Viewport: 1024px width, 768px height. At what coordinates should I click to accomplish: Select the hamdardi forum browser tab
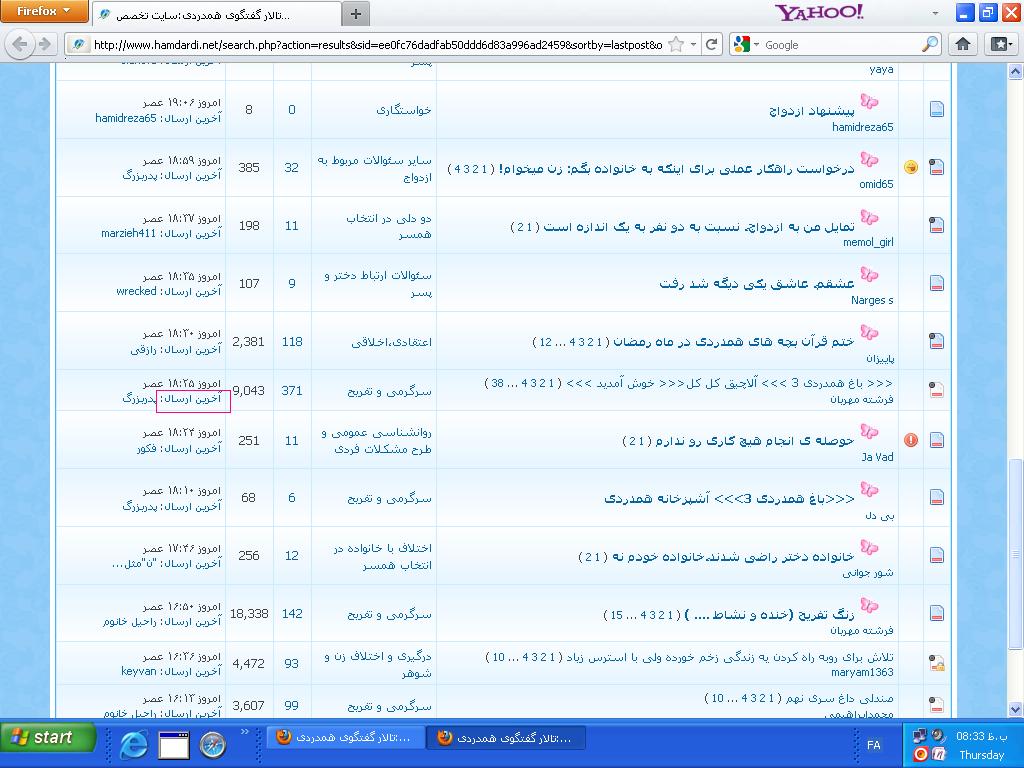217,14
